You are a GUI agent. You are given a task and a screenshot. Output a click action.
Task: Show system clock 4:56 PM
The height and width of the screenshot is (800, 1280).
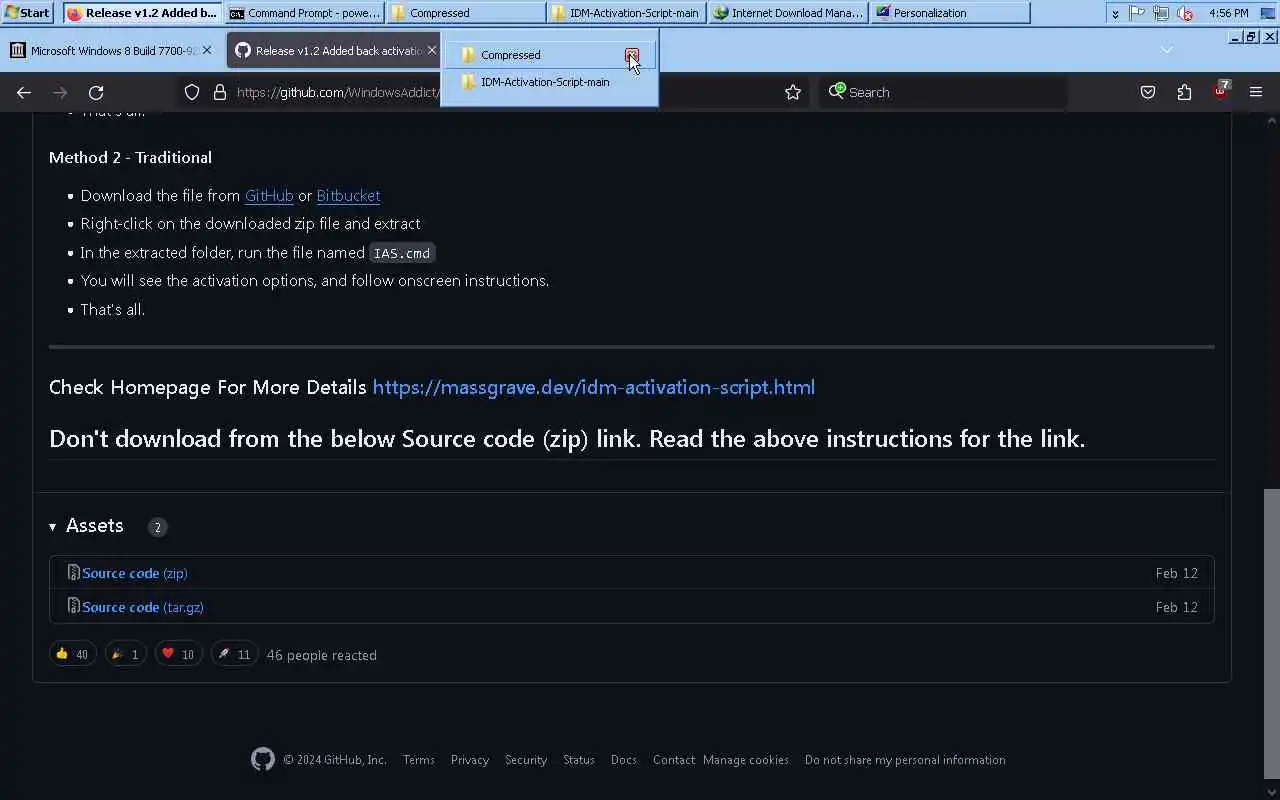pos(1228,13)
